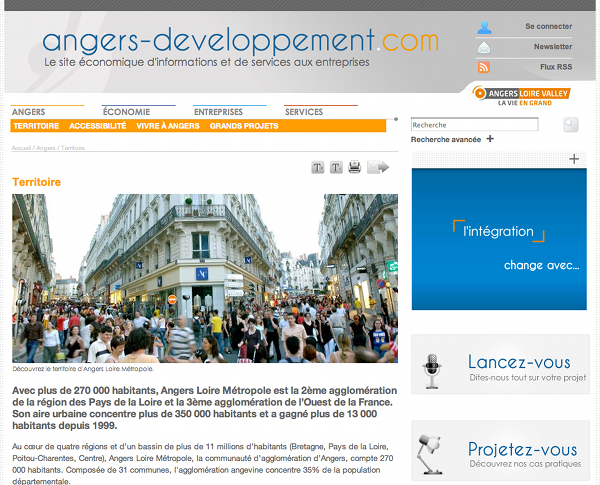The height and width of the screenshot is (485, 600).
Task: Expand Recherche avancée with plus sign
Action: (x=490, y=139)
